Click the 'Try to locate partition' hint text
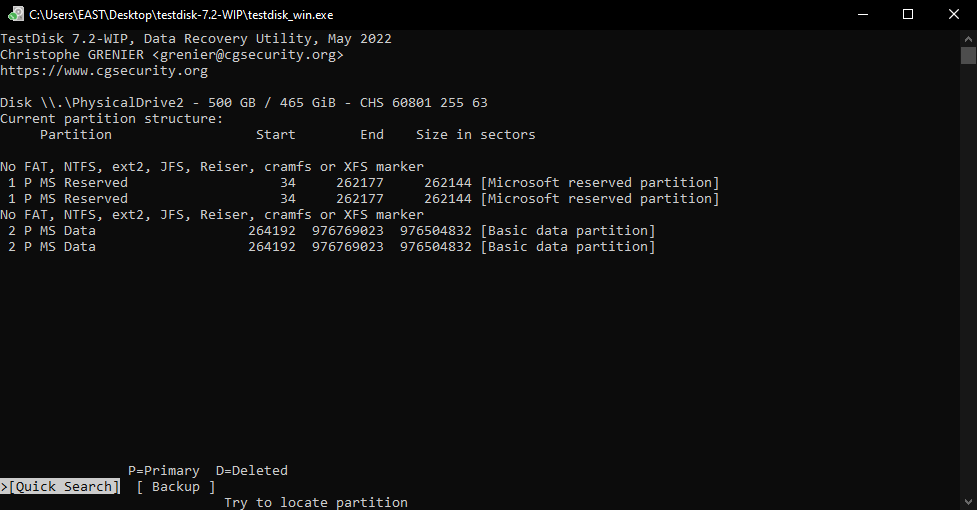This screenshot has width=977, height=510. pyautogui.click(x=316, y=502)
